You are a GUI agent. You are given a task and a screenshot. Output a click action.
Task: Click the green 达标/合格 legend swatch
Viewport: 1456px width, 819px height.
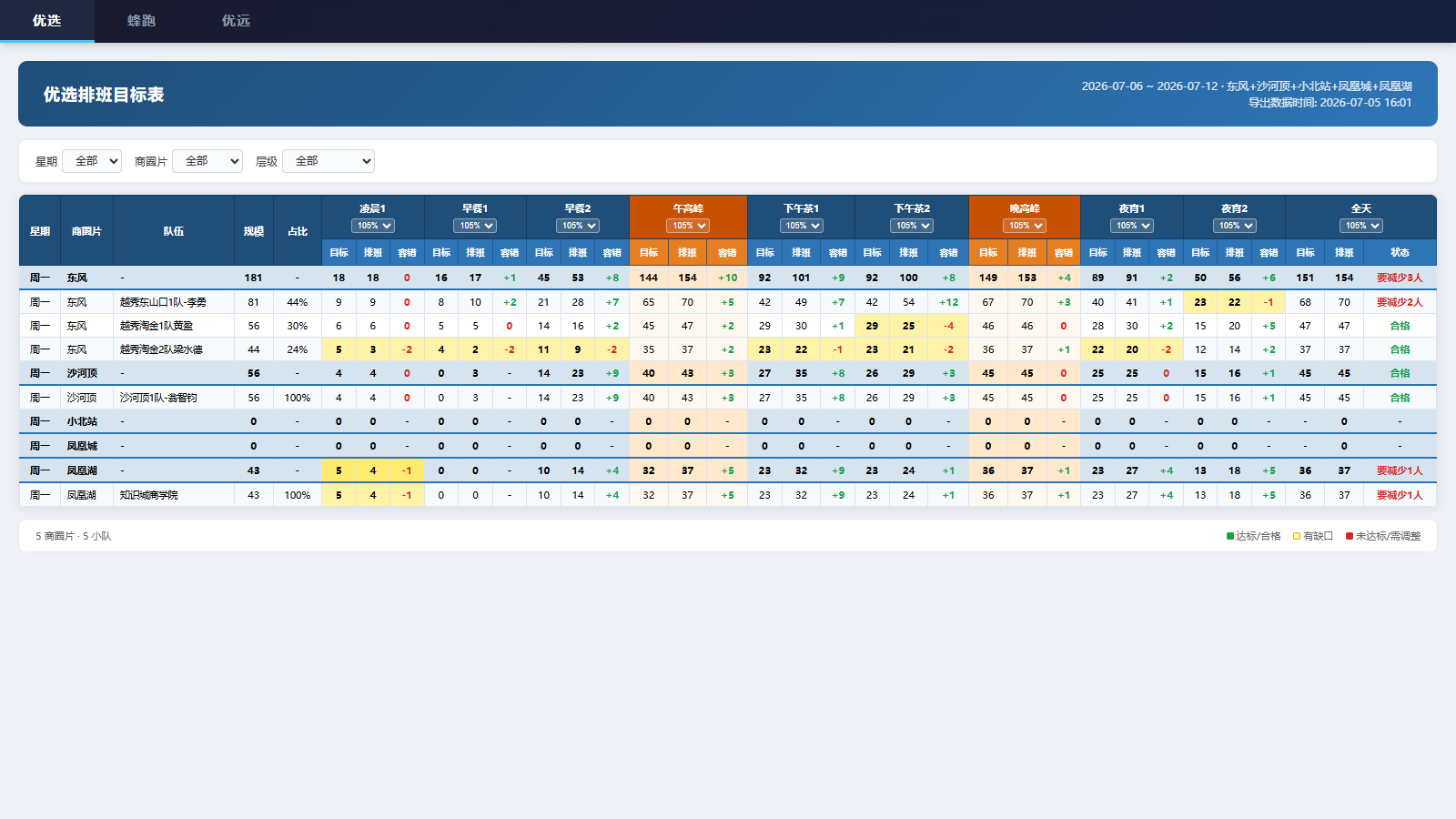(x=1230, y=536)
